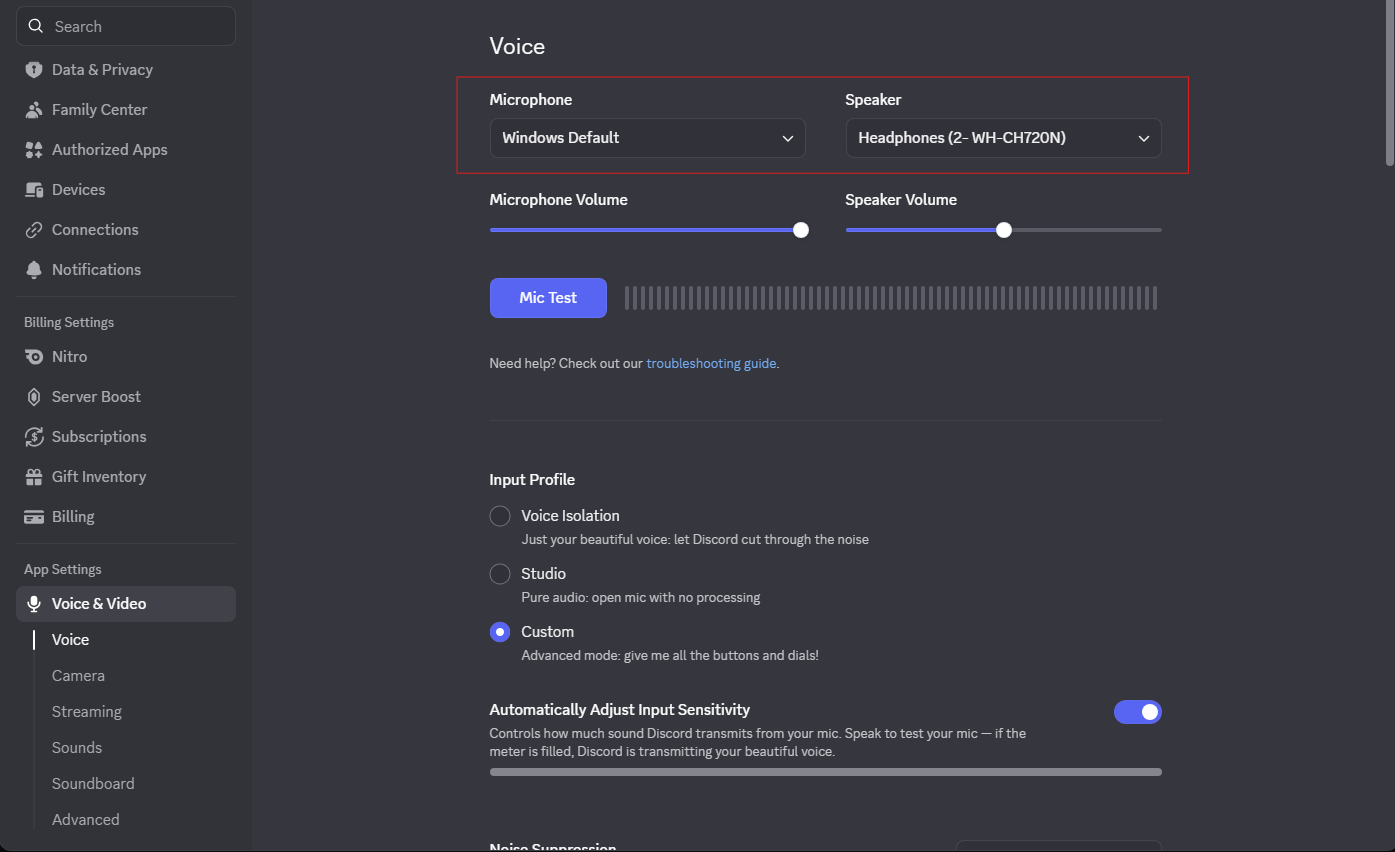Open Authorized Apps settings
Image resolution: width=1395 pixels, height=852 pixels.
coord(126,150)
